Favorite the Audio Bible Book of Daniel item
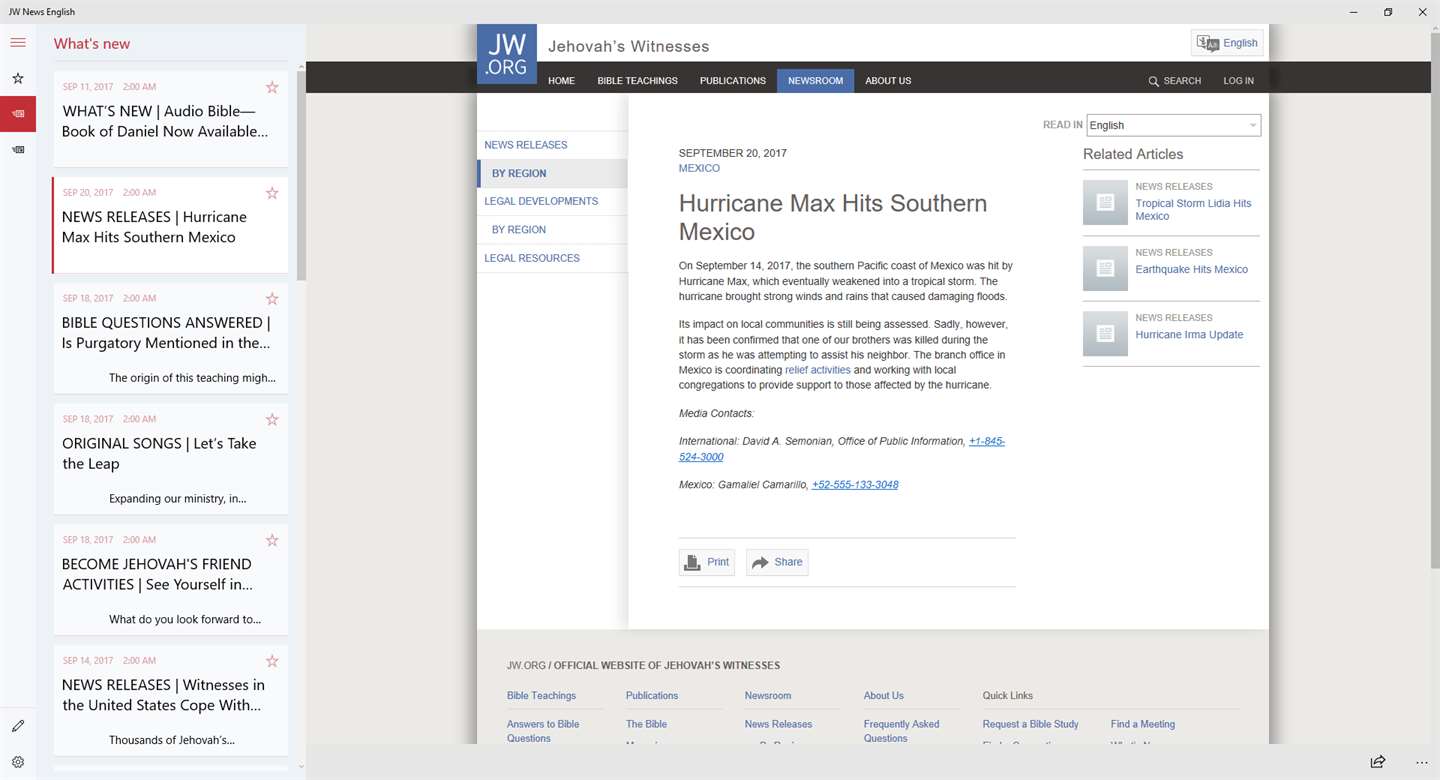The width and height of the screenshot is (1440, 780). [272, 87]
